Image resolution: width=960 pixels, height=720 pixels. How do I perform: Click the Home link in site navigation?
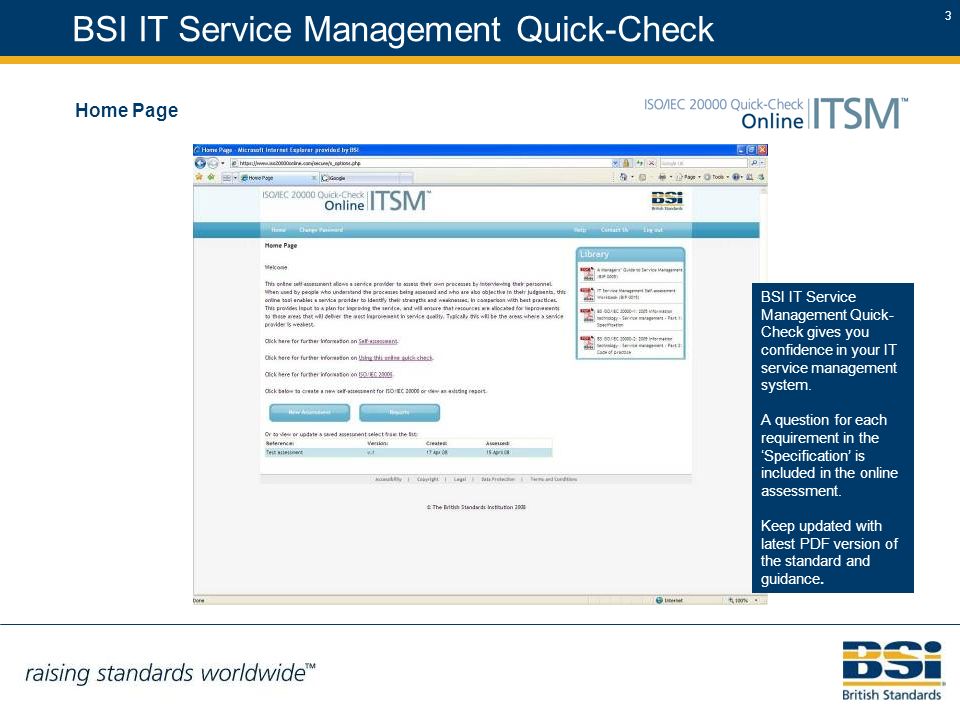pyautogui.click(x=279, y=230)
